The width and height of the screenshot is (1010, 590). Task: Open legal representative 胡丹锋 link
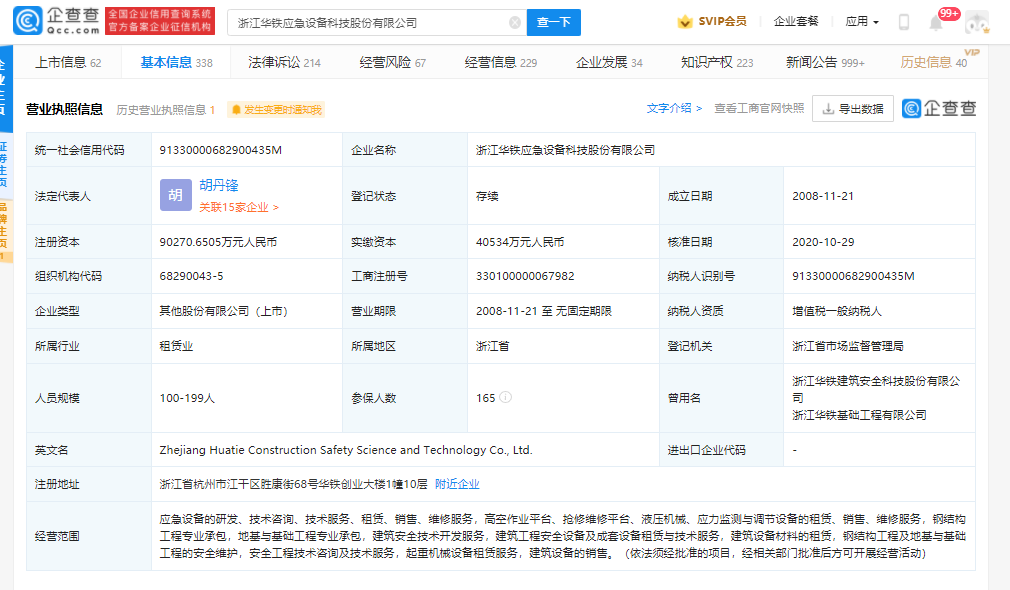[x=219, y=186]
